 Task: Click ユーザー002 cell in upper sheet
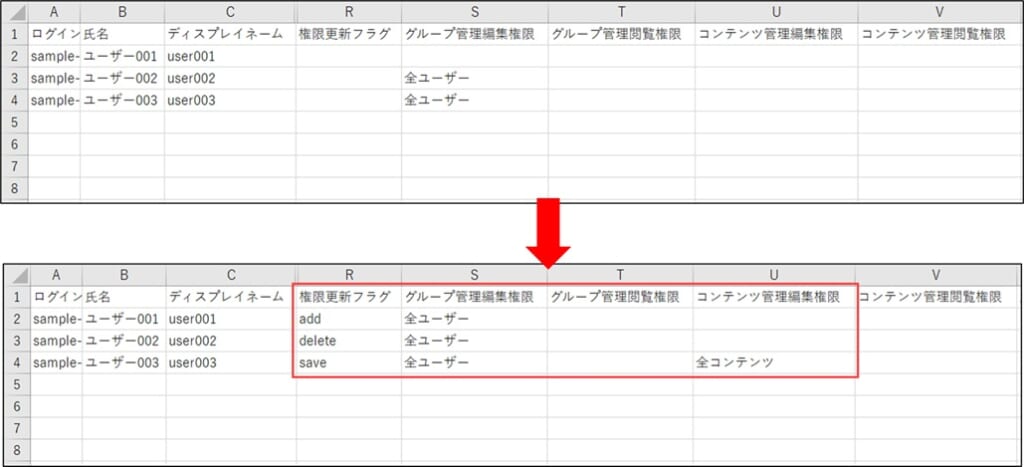[x=122, y=78]
